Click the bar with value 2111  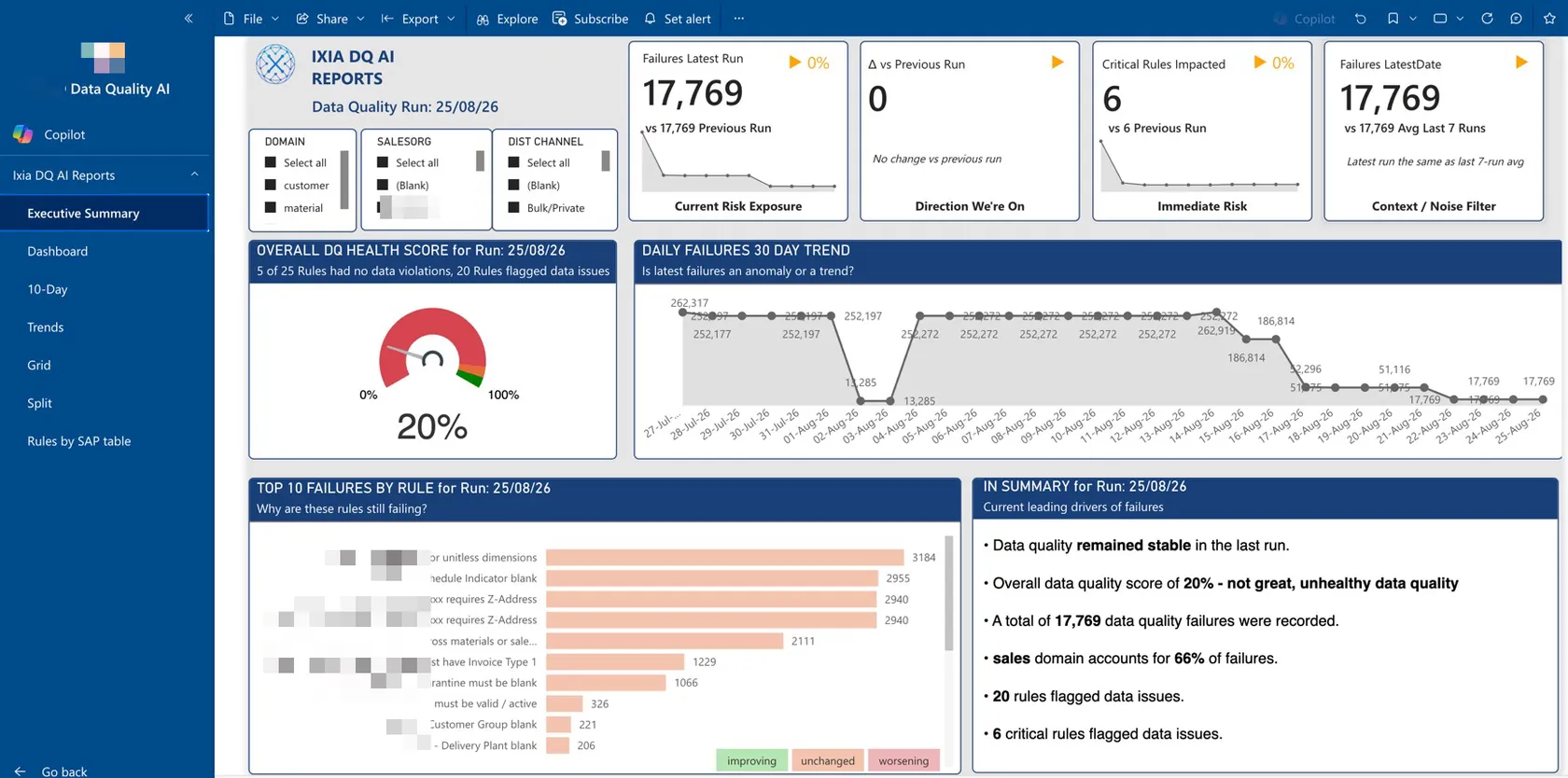tap(665, 641)
